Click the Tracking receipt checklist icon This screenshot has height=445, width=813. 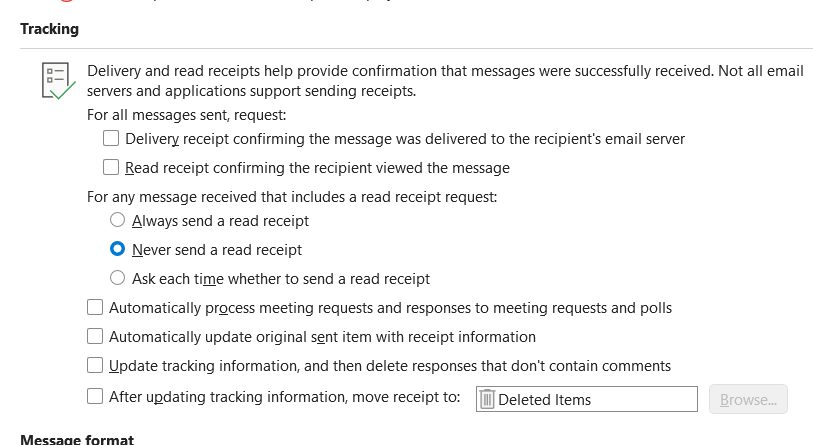tap(59, 81)
